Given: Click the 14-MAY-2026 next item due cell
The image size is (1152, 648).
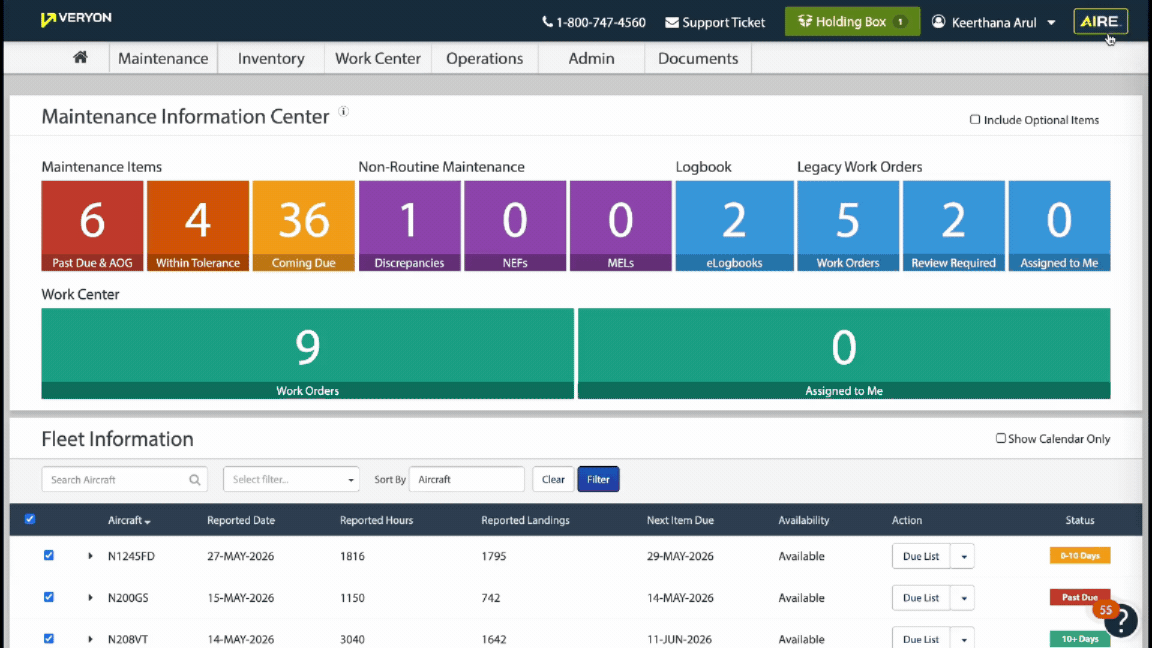Looking at the screenshot, I should [680, 598].
